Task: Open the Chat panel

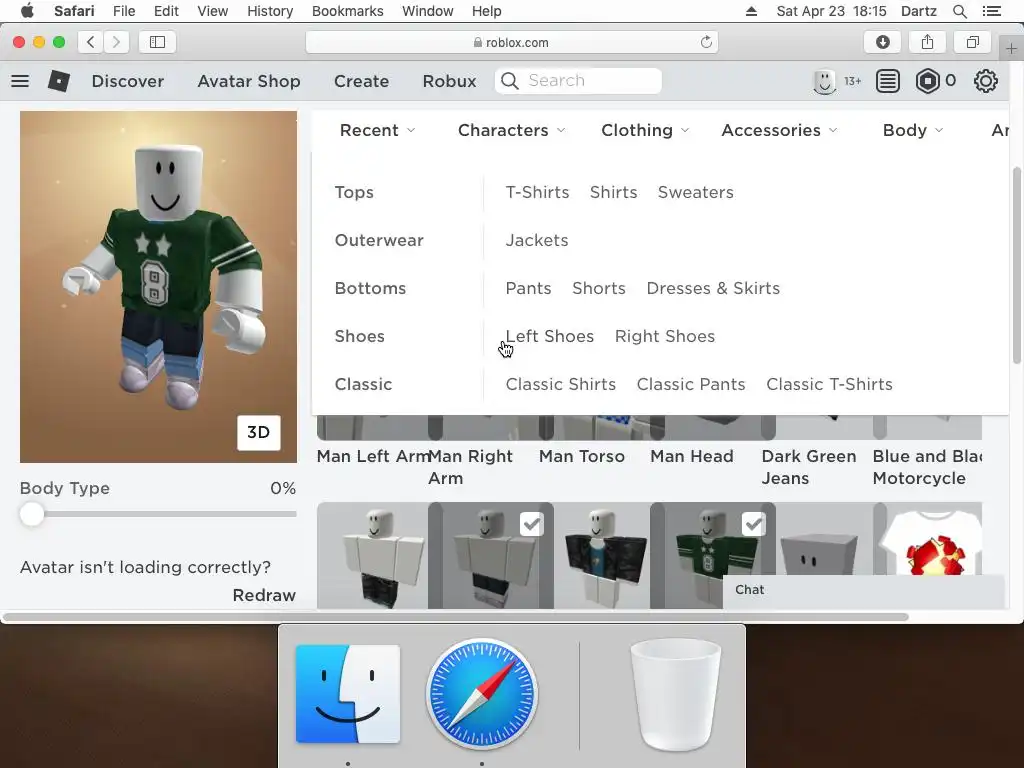Action: pos(863,590)
